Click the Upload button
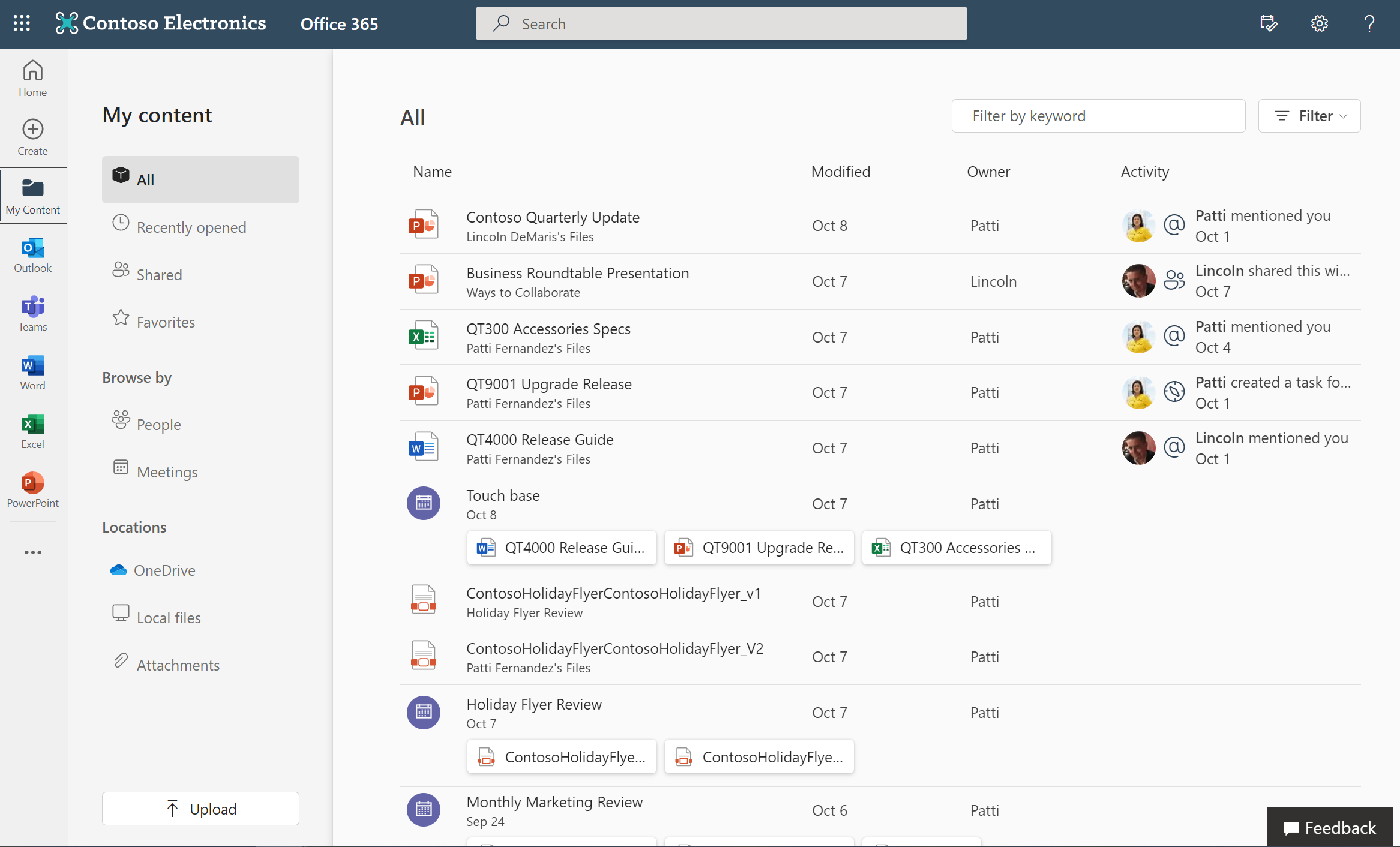This screenshot has width=1400, height=847. pyautogui.click(x=200, y=808)
